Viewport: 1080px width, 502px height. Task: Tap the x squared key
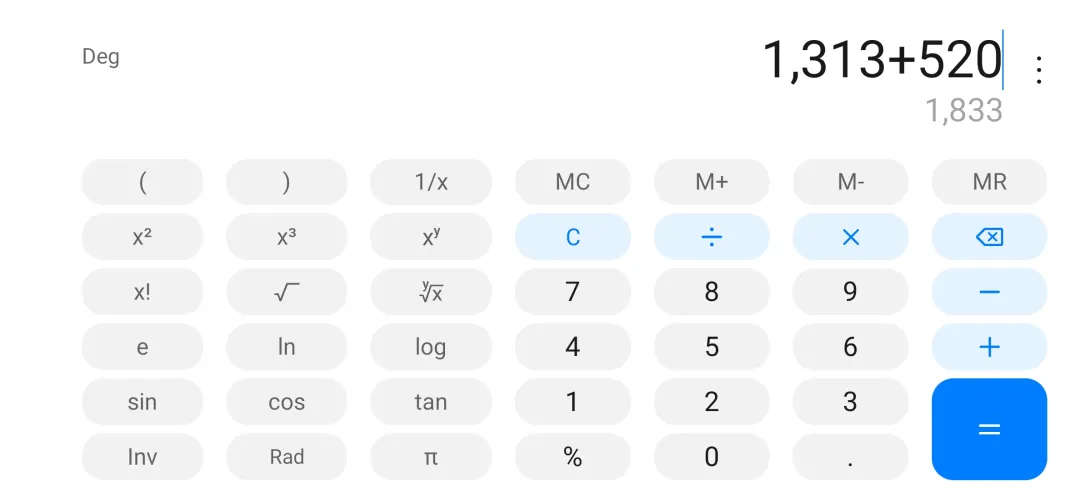tap(142, 237)
